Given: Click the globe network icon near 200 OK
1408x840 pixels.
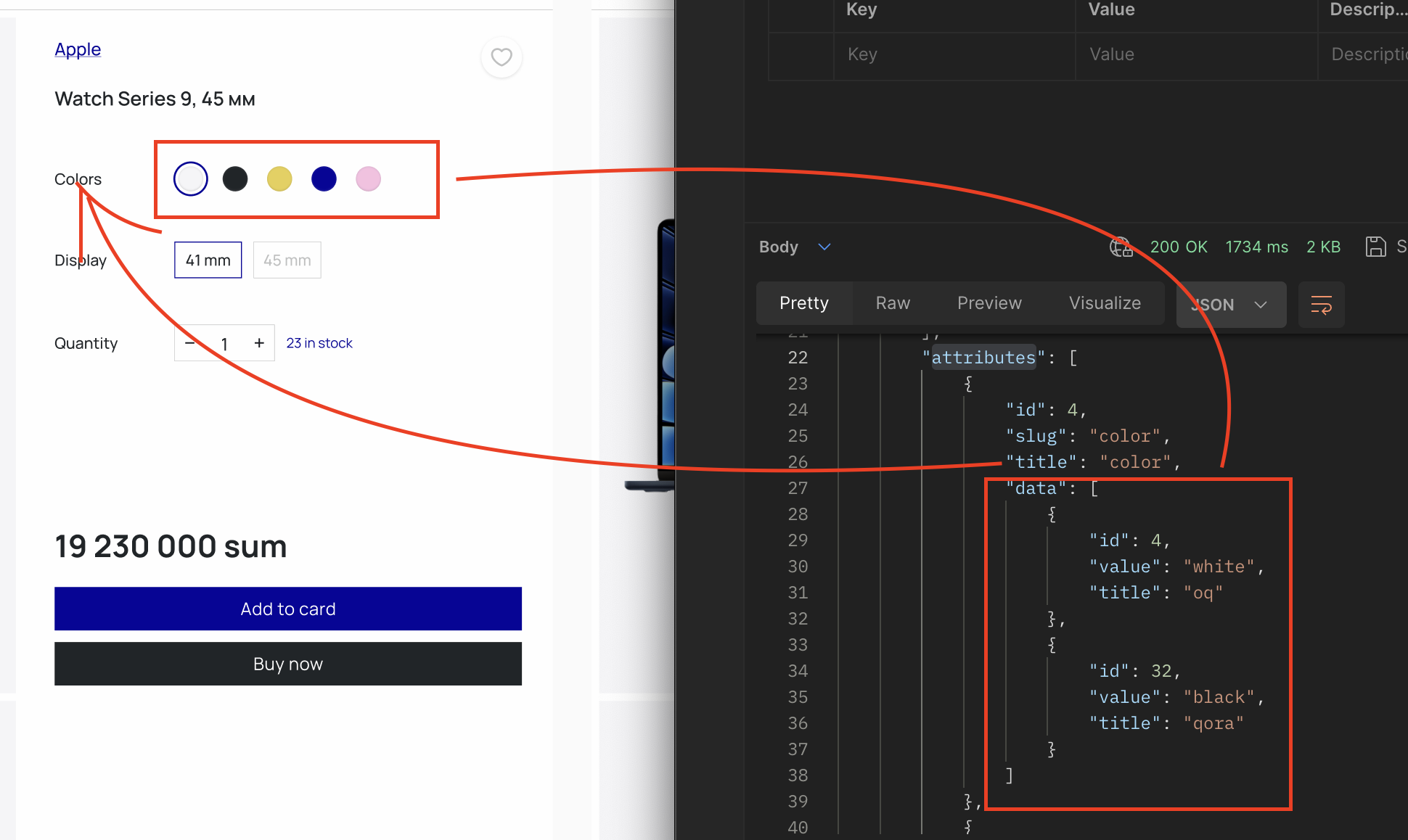Looking at the screenshot, I should point(1121,247).
